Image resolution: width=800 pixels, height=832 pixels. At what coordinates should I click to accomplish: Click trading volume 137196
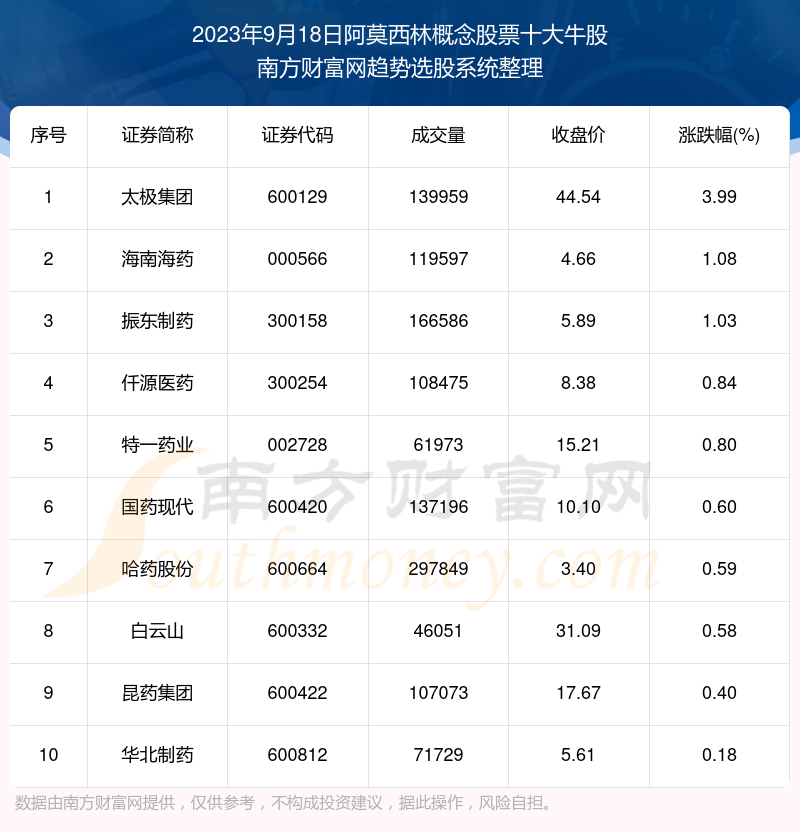[438, 507]
